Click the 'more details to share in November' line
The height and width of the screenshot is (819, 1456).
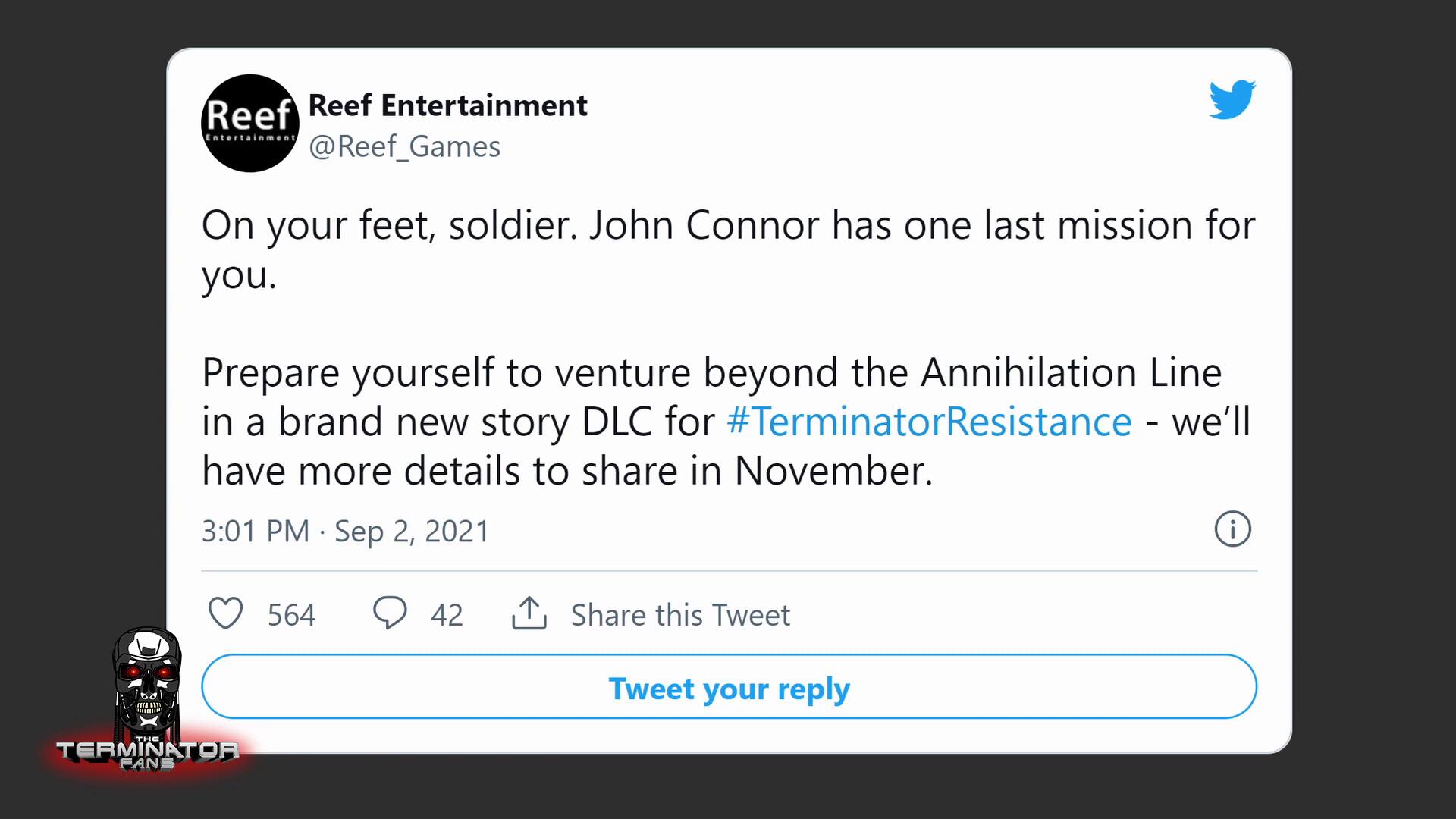[x=567, y=471]
